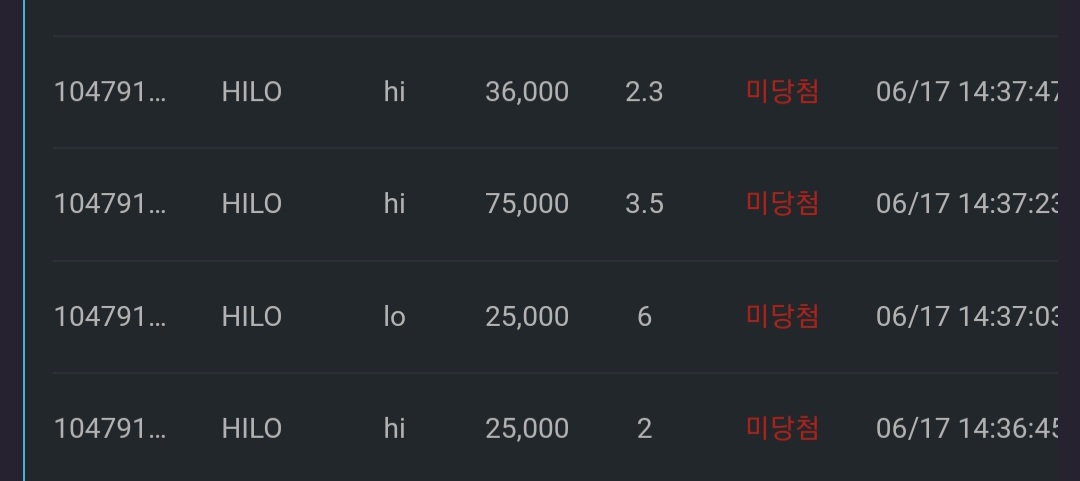This screenshot has width=1080, height=481.
Task: Select the 06/17 14:37:03 timestamp
Action: point(967,316)
